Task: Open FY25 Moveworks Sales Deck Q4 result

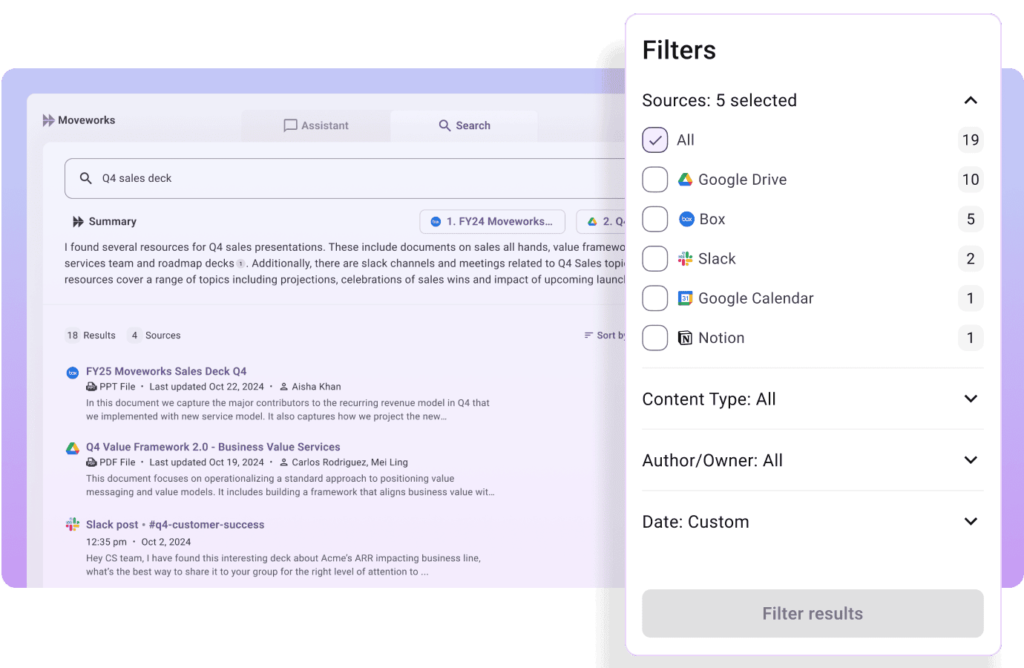Action: tap(166, 371)
